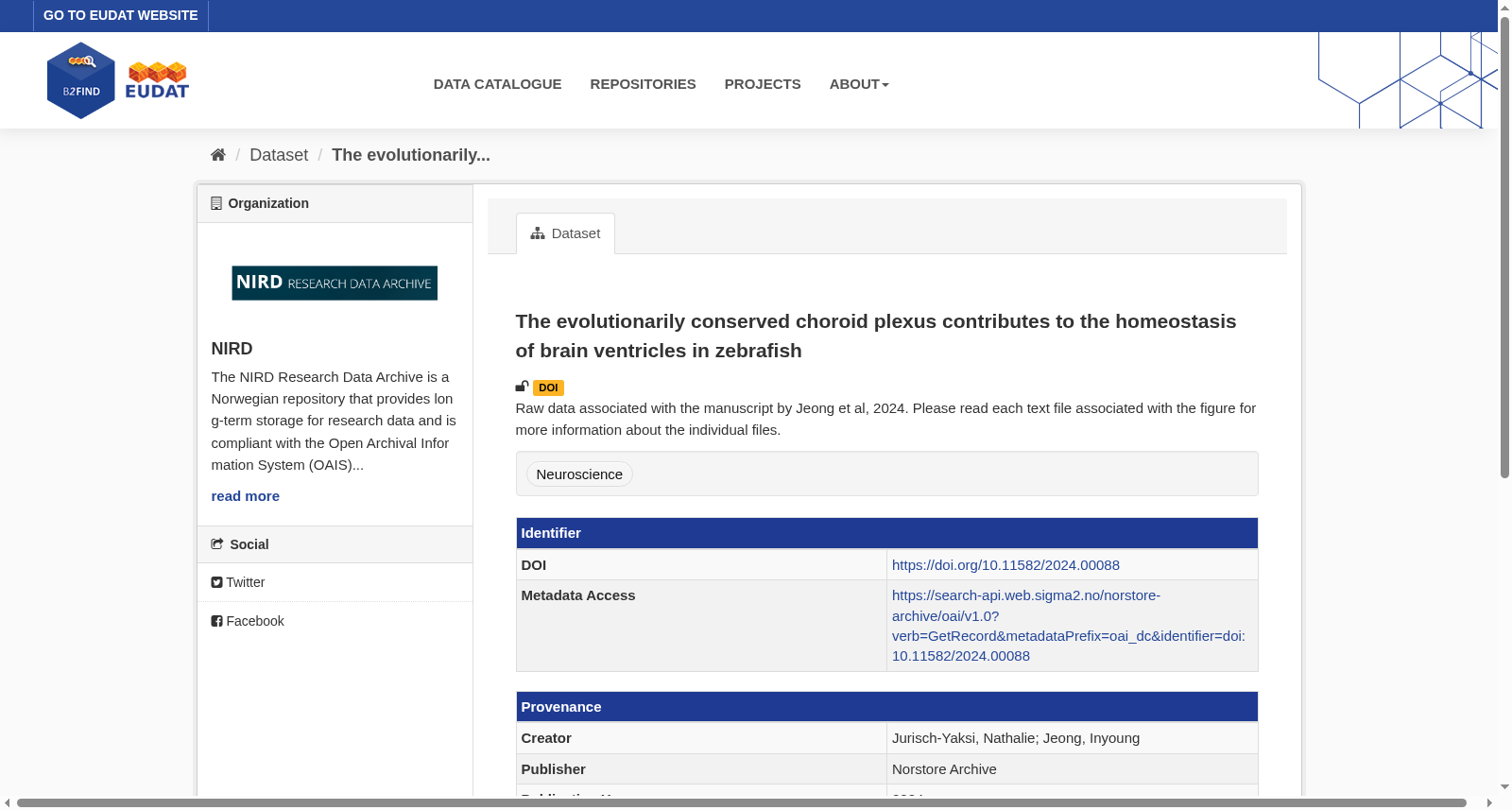Image resolution: width=1512 pixels, height=810 pixels.
Task: Click the 'Raw data associated with the manuscript' description
Action: tap(885, 419)
